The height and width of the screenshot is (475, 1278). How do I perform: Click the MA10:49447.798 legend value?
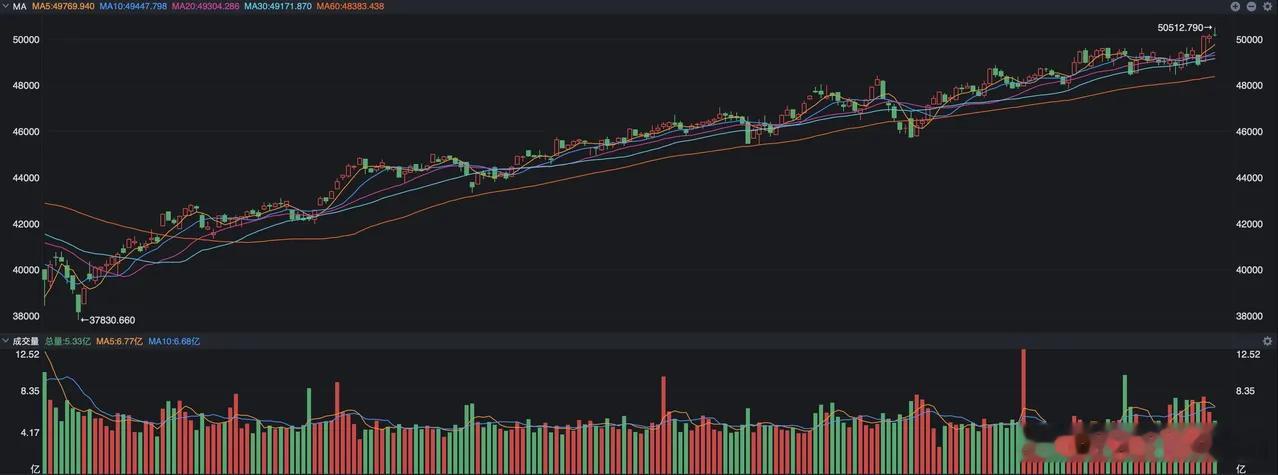point(134,6)
